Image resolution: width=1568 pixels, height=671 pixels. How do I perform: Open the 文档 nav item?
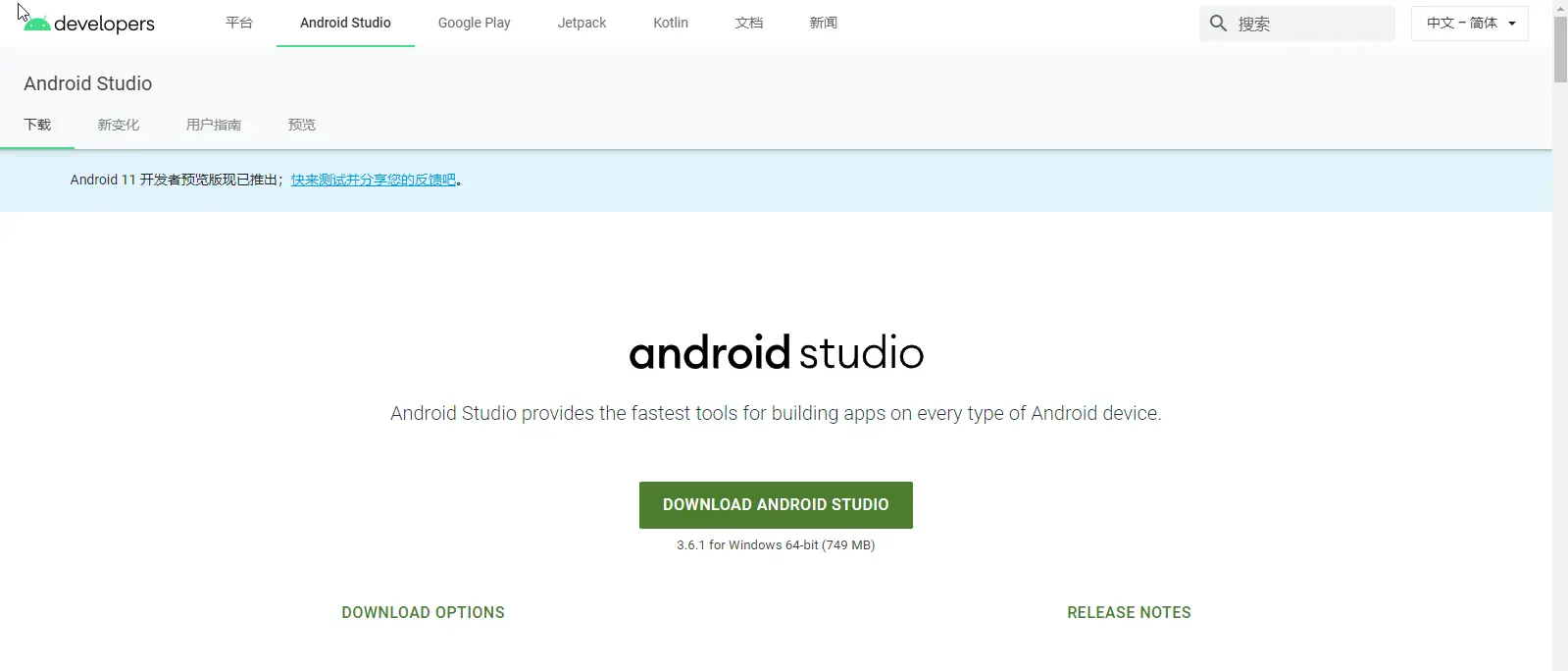(x=749, y=23)
